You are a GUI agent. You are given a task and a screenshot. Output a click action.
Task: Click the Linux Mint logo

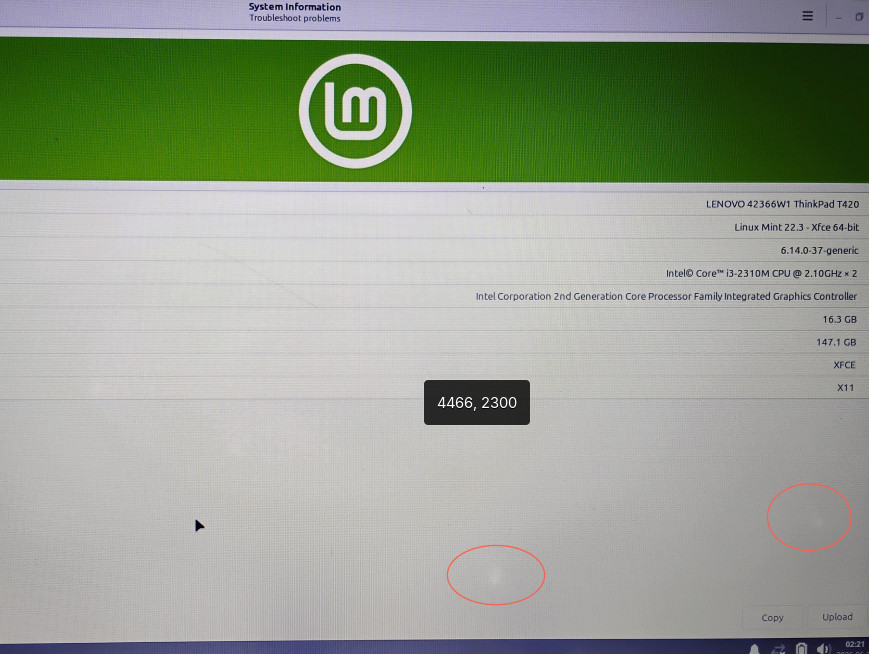point(355,111)
